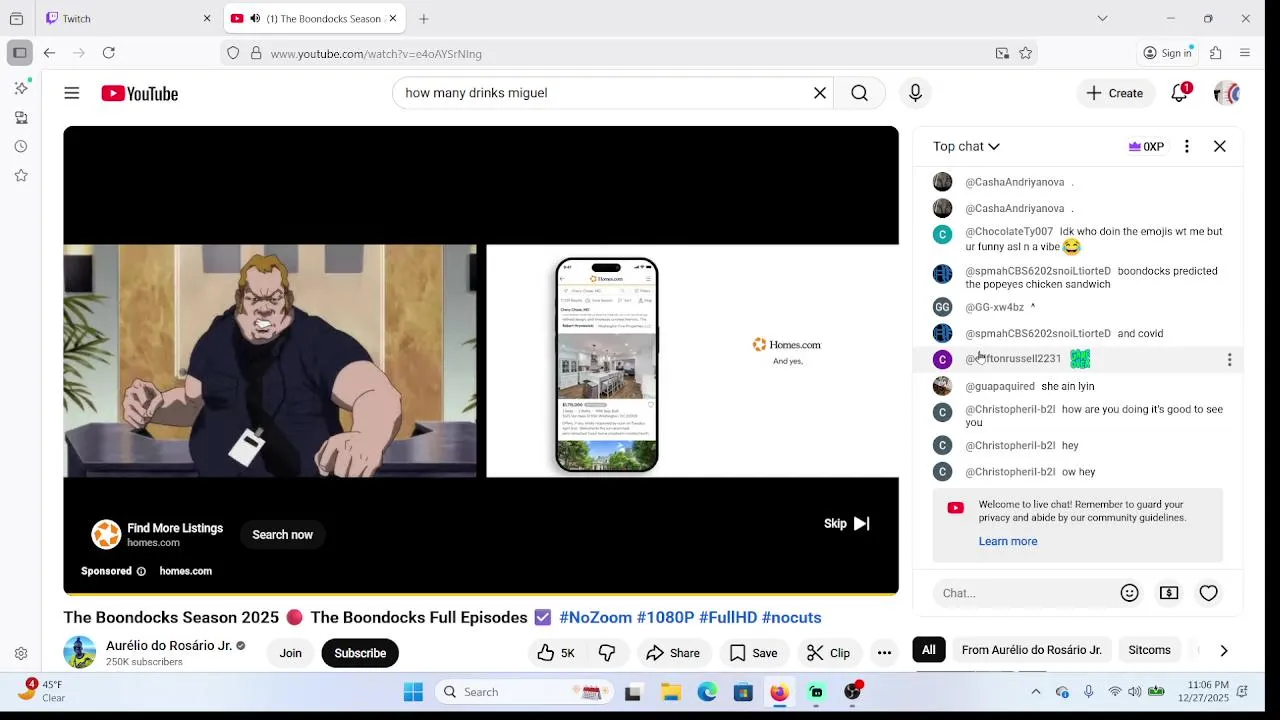Open more actions below the video
Viewport: 1280px width, 720px height.
point(884,653)
